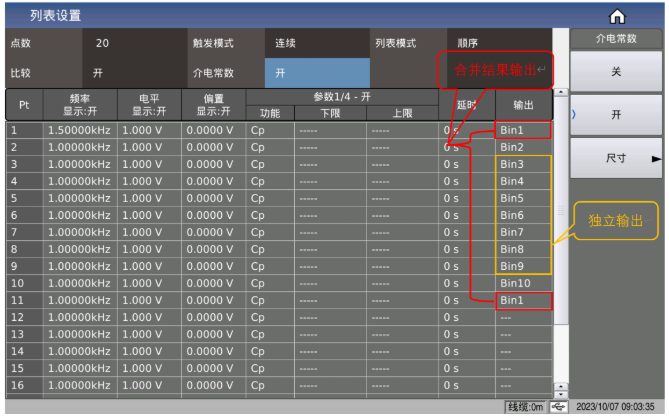Select Bin1 output cell in row 11
The image size is (669, 419).
(x=524, y=300)
